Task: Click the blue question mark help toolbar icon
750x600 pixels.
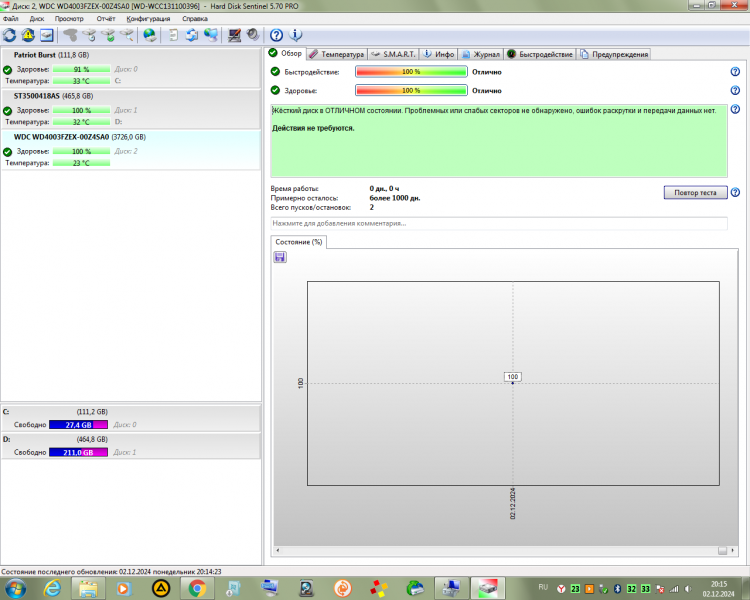Action: (276, 35)
